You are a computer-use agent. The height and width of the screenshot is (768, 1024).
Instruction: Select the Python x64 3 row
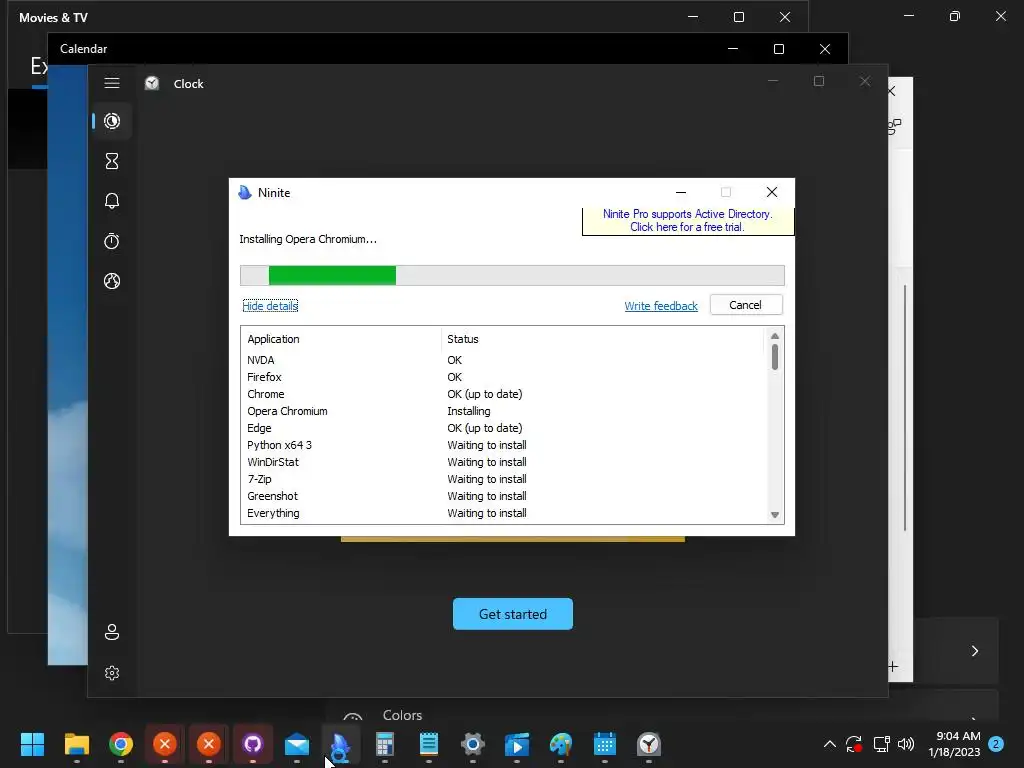502,445
